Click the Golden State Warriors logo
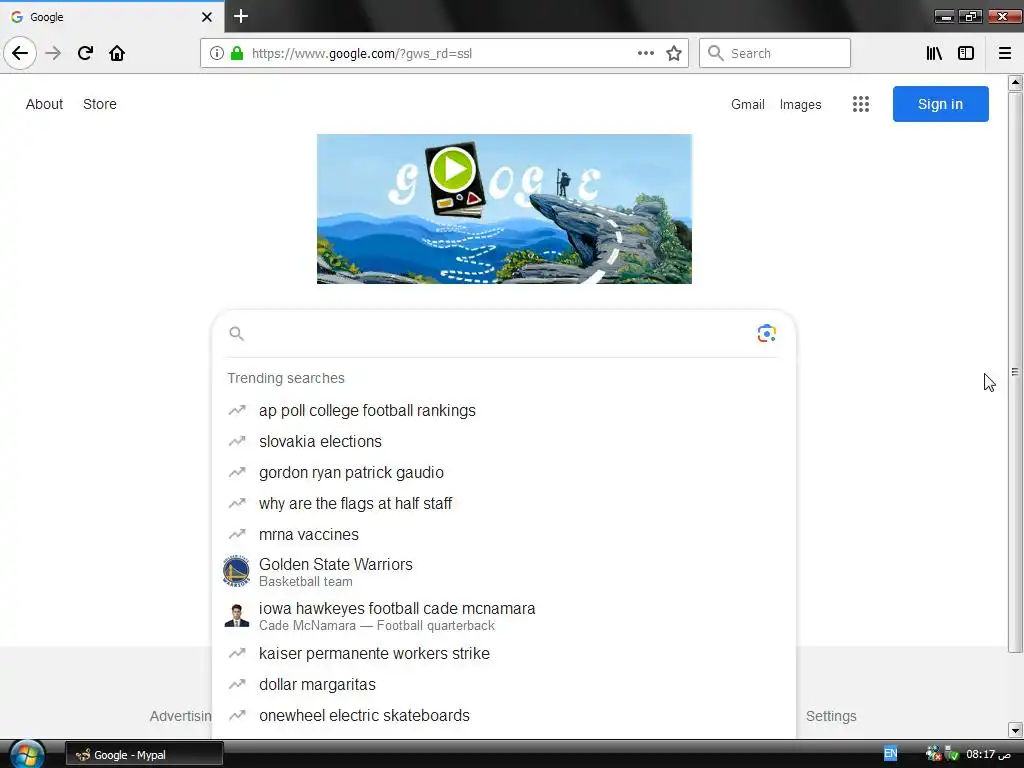 (236, 572)
